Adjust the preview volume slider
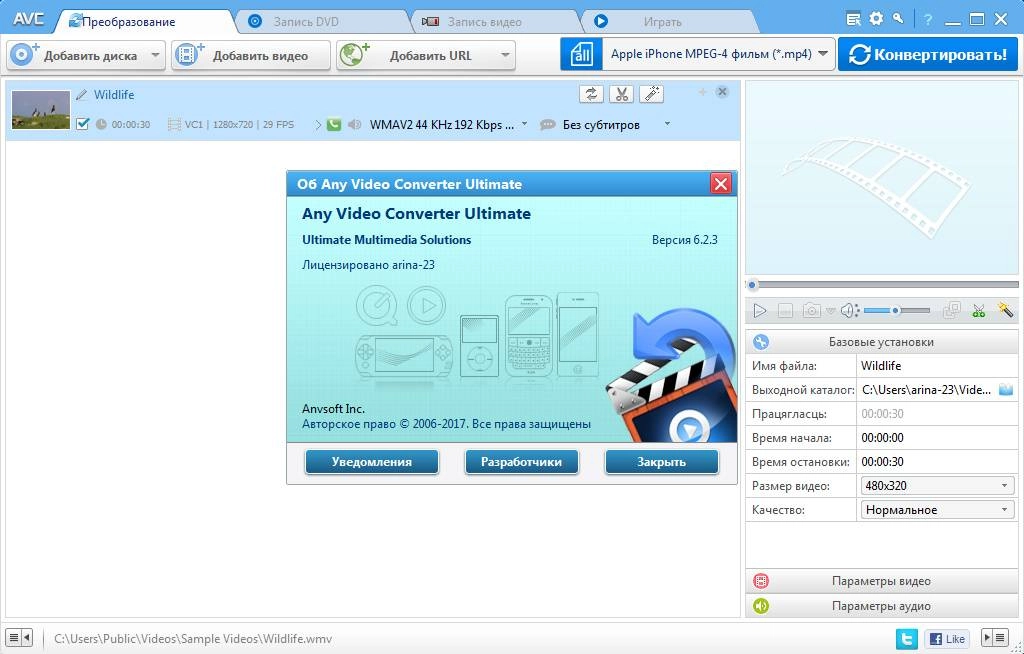The height and width of the screenshot is (654, 1024). coord(897,311)
